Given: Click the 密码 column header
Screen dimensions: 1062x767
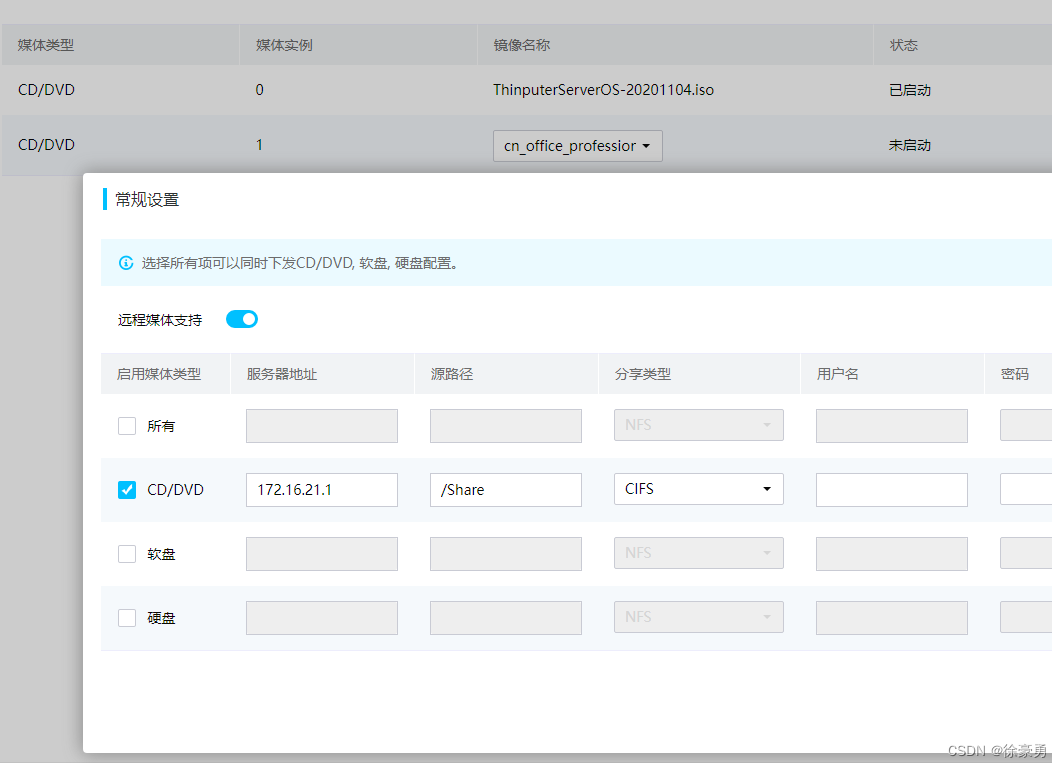Looking at the screenshot, I should (1015, 374).
